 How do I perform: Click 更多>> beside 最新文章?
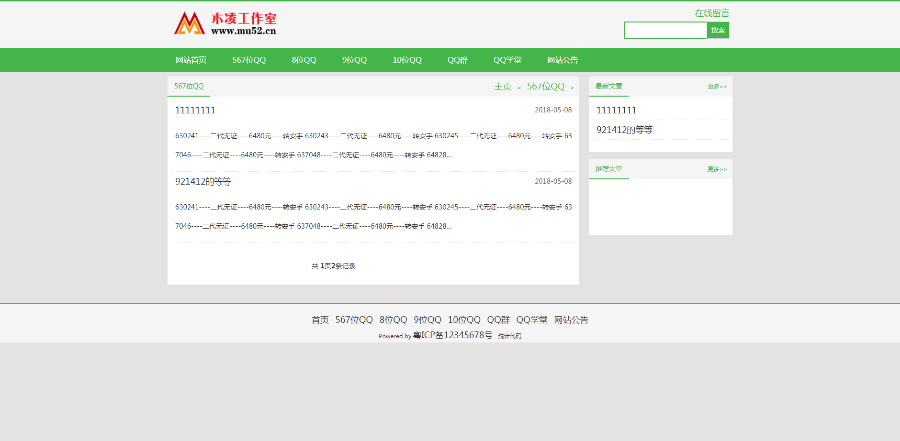[717, 87]
